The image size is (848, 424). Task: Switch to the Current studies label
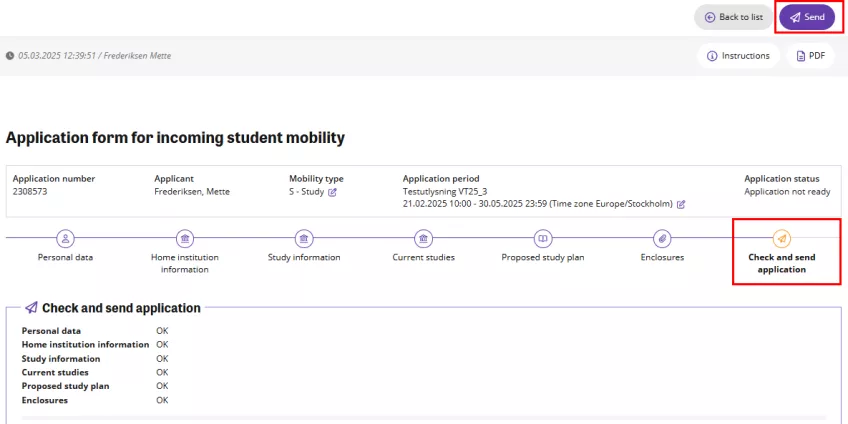[423, 258]
